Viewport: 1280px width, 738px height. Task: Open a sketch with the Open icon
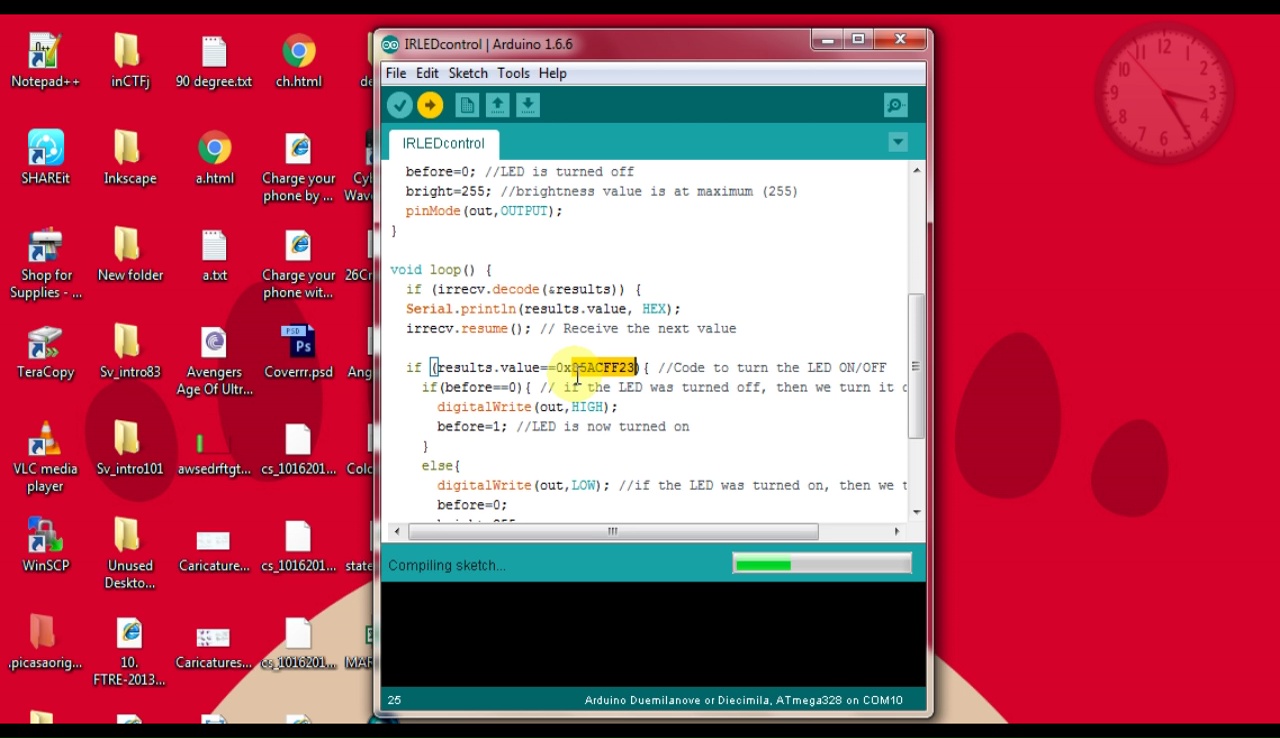tap(497, 105)
